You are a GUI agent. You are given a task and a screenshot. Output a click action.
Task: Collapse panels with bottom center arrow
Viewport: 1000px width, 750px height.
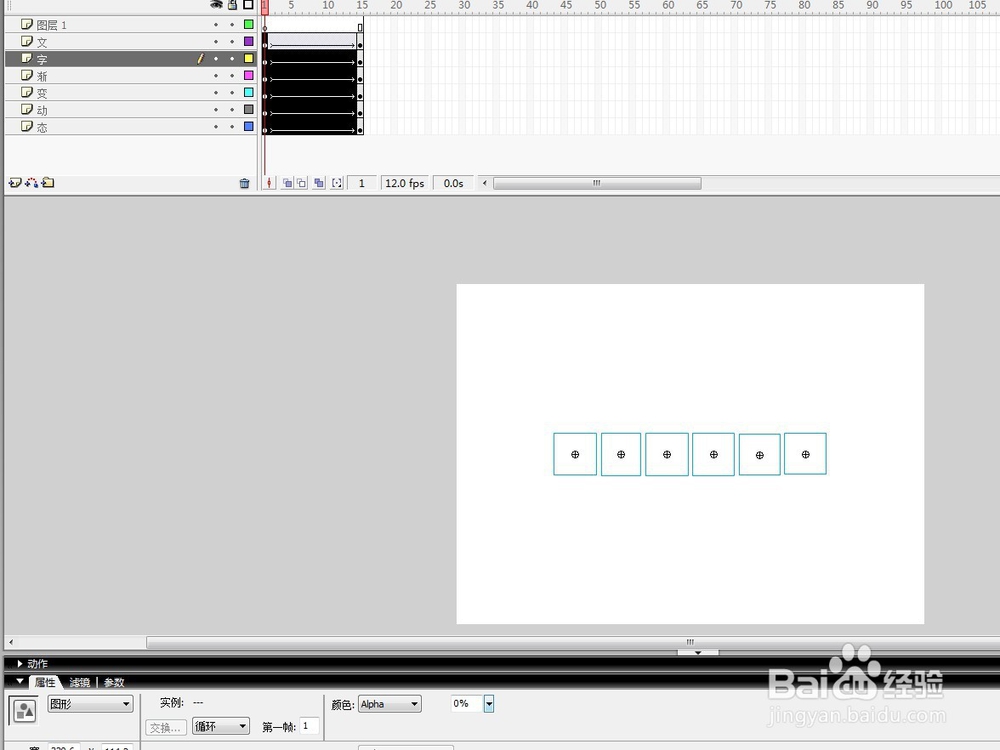698,652
